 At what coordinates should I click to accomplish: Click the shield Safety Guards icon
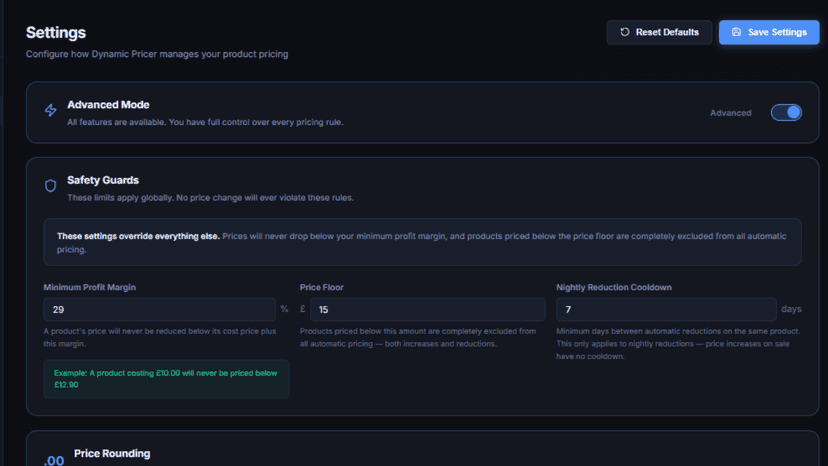coord(51,185)
